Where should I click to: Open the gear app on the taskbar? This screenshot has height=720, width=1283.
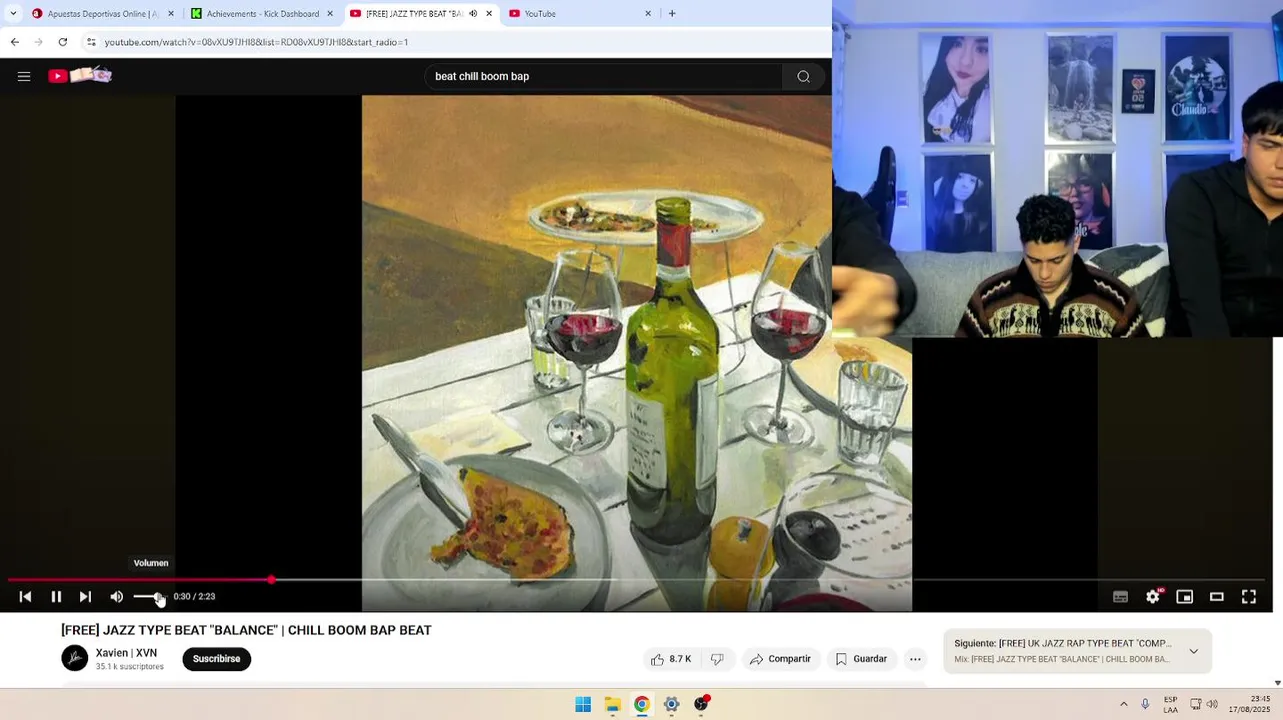coord(671,704)
